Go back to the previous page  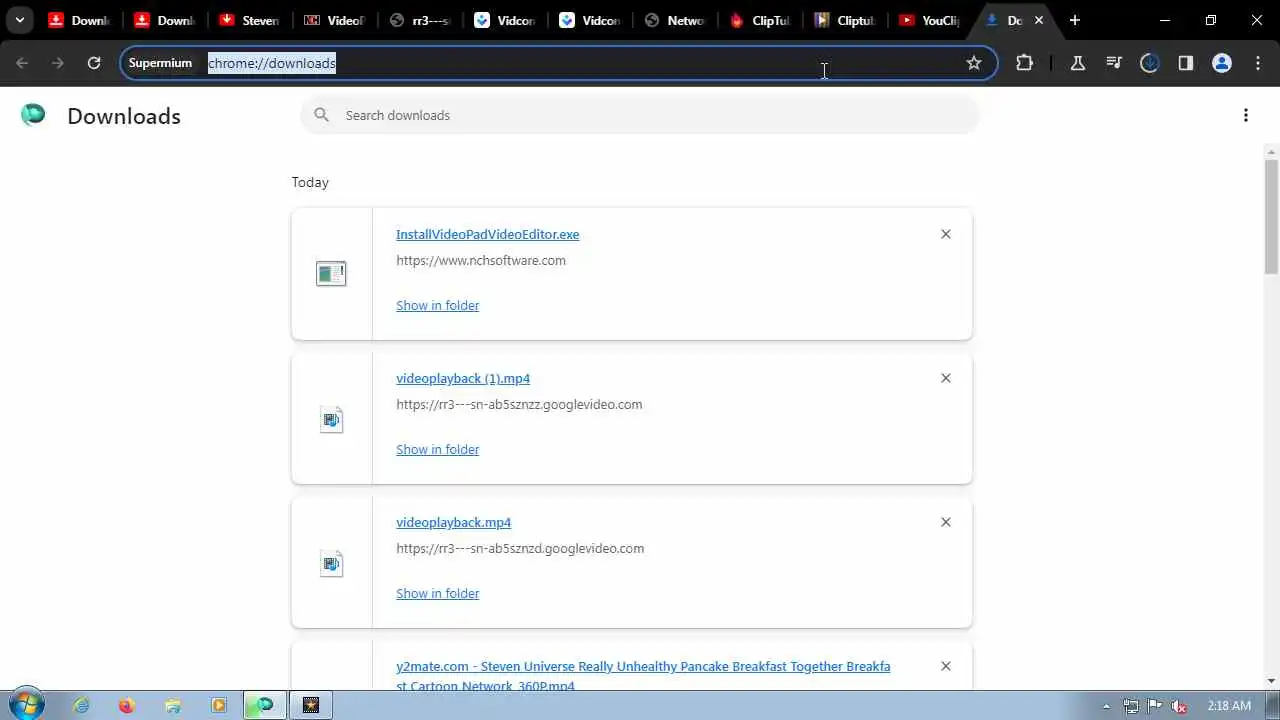point(22,63)
